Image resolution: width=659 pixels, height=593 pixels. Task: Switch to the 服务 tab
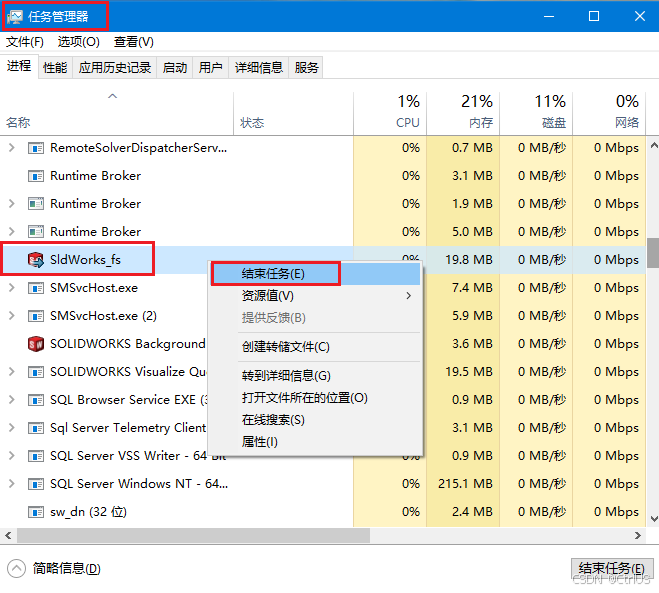tap(306, 68)
